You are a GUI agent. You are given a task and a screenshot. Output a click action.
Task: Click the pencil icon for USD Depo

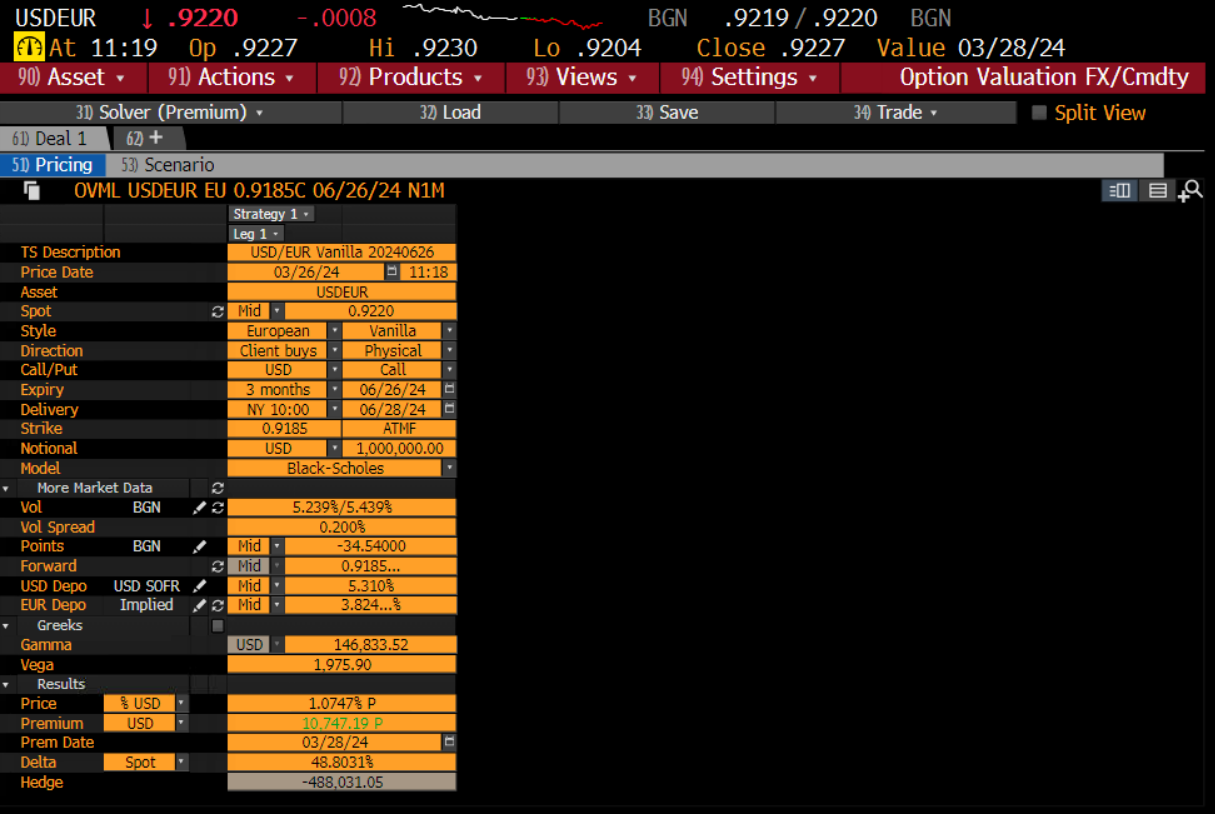[200, 586]
